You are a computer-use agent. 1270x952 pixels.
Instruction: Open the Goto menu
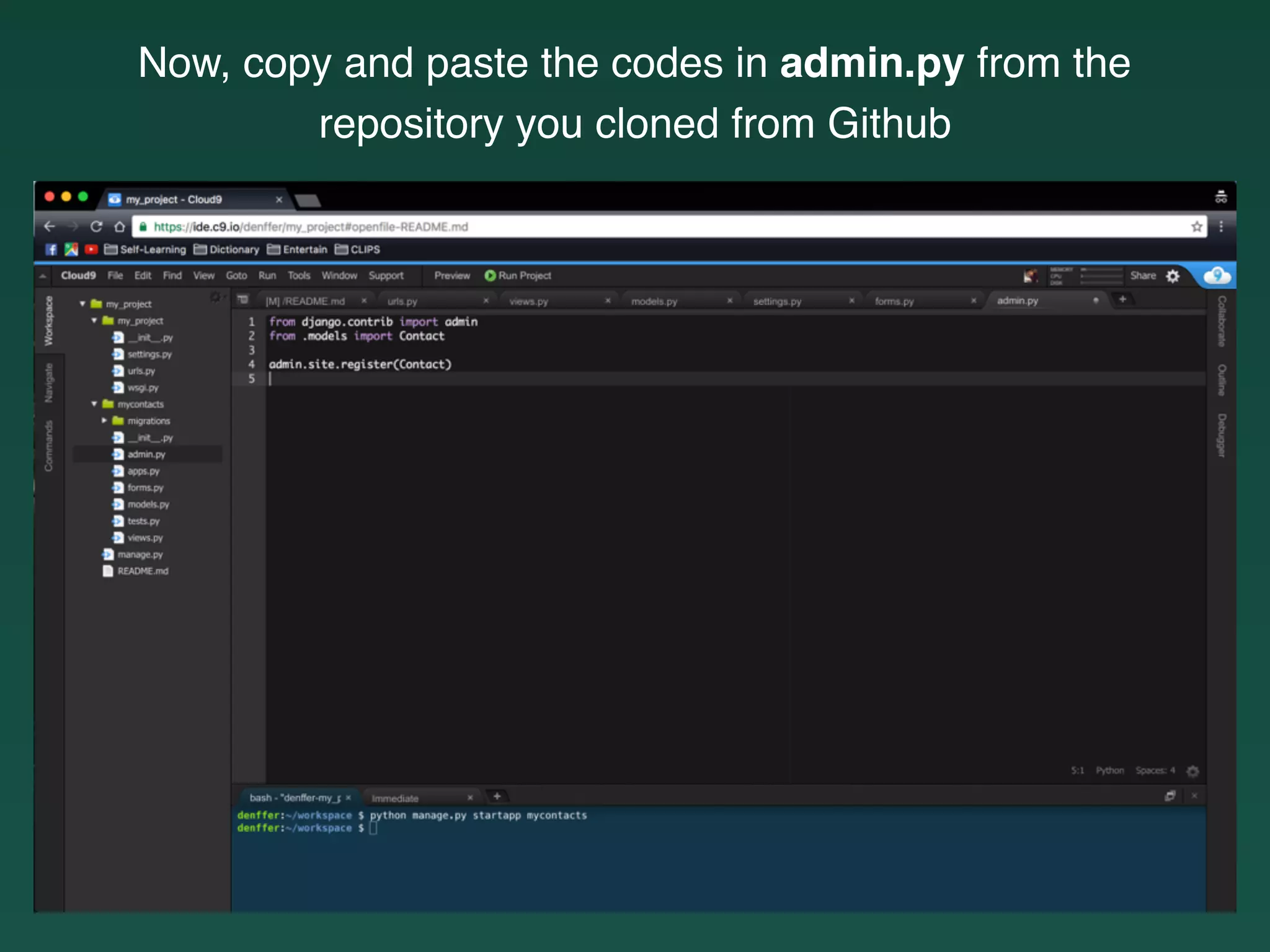(236, 276)
